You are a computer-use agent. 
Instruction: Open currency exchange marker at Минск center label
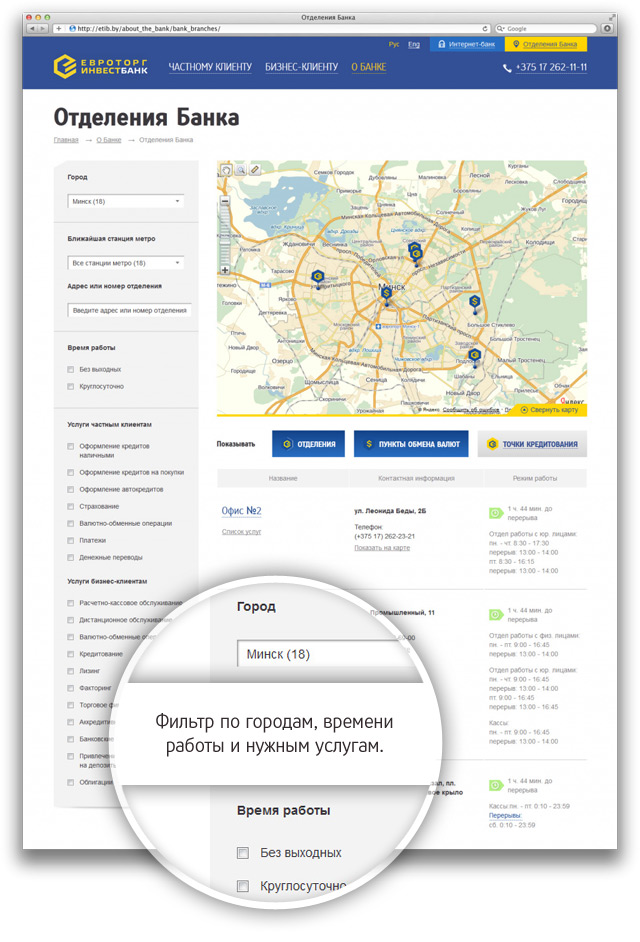(x=386, y=294)
